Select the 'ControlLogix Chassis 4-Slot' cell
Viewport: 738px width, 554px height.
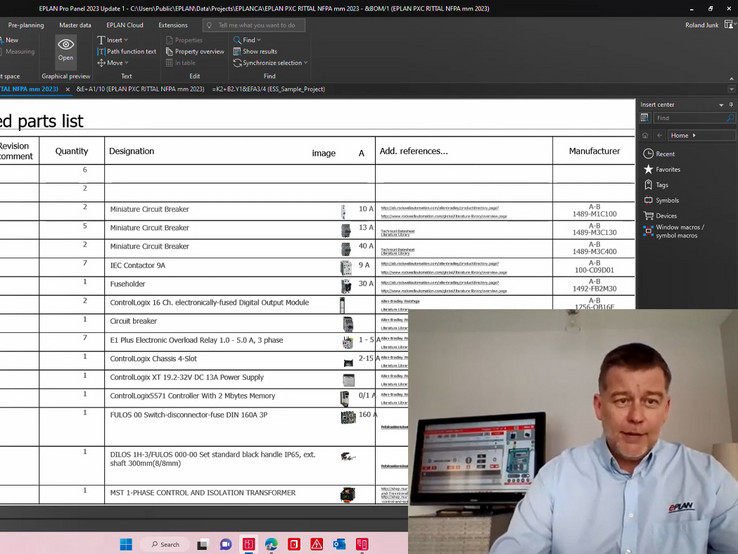(x=240, y=361)
